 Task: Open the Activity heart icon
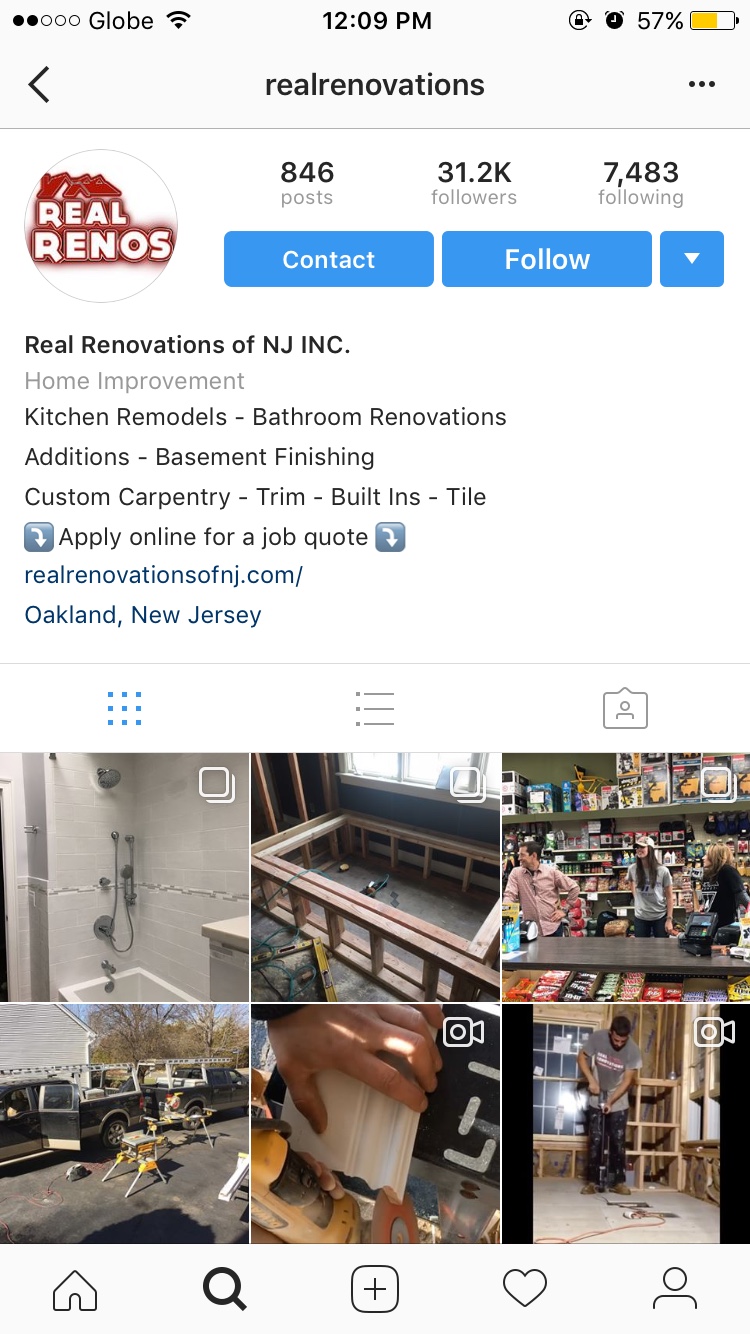[x=525, y=1288]
